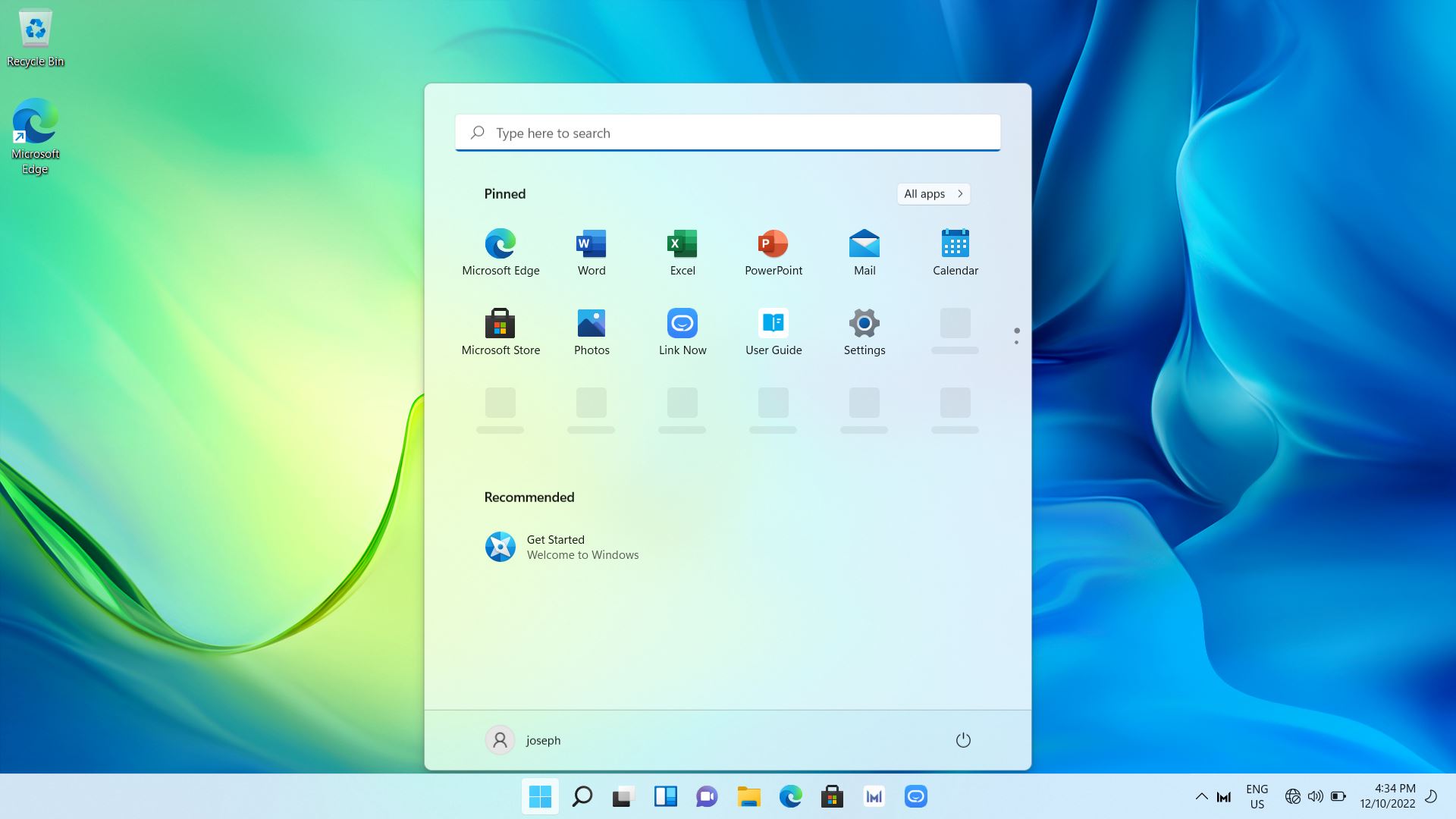Open Task View on the taskbar
This screenshot has height=819, width=1456.
coord(623,796)
